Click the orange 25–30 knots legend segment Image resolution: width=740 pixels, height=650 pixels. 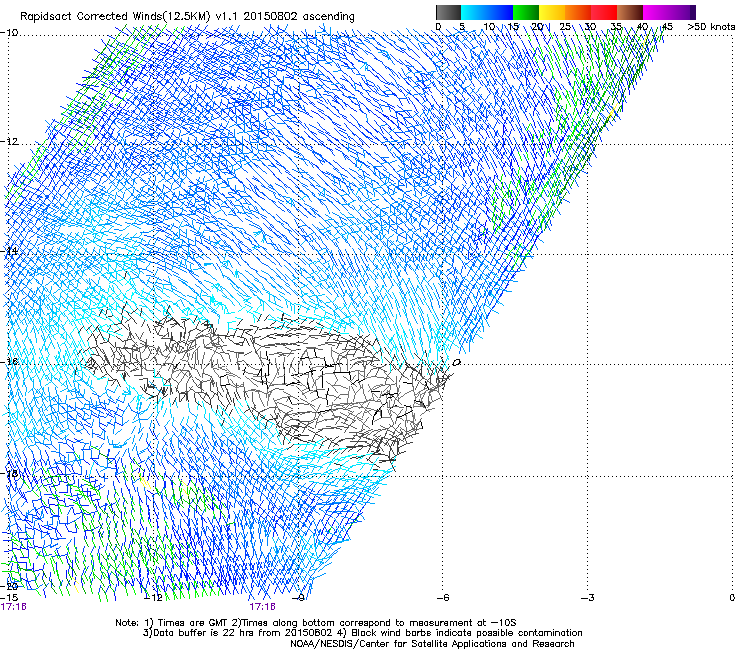[578, 12]
